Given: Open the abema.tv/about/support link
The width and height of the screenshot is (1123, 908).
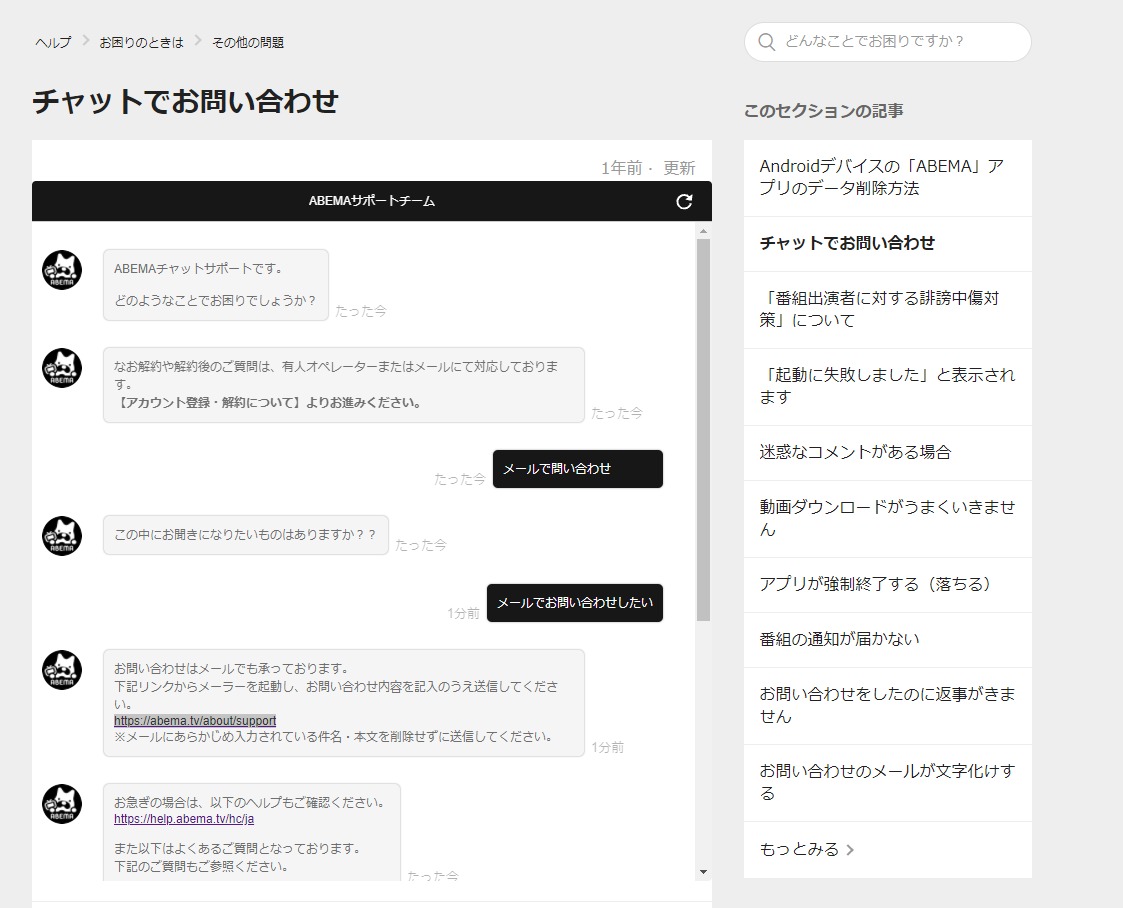Looking at the screenshot, I should [x=195, y=720].
